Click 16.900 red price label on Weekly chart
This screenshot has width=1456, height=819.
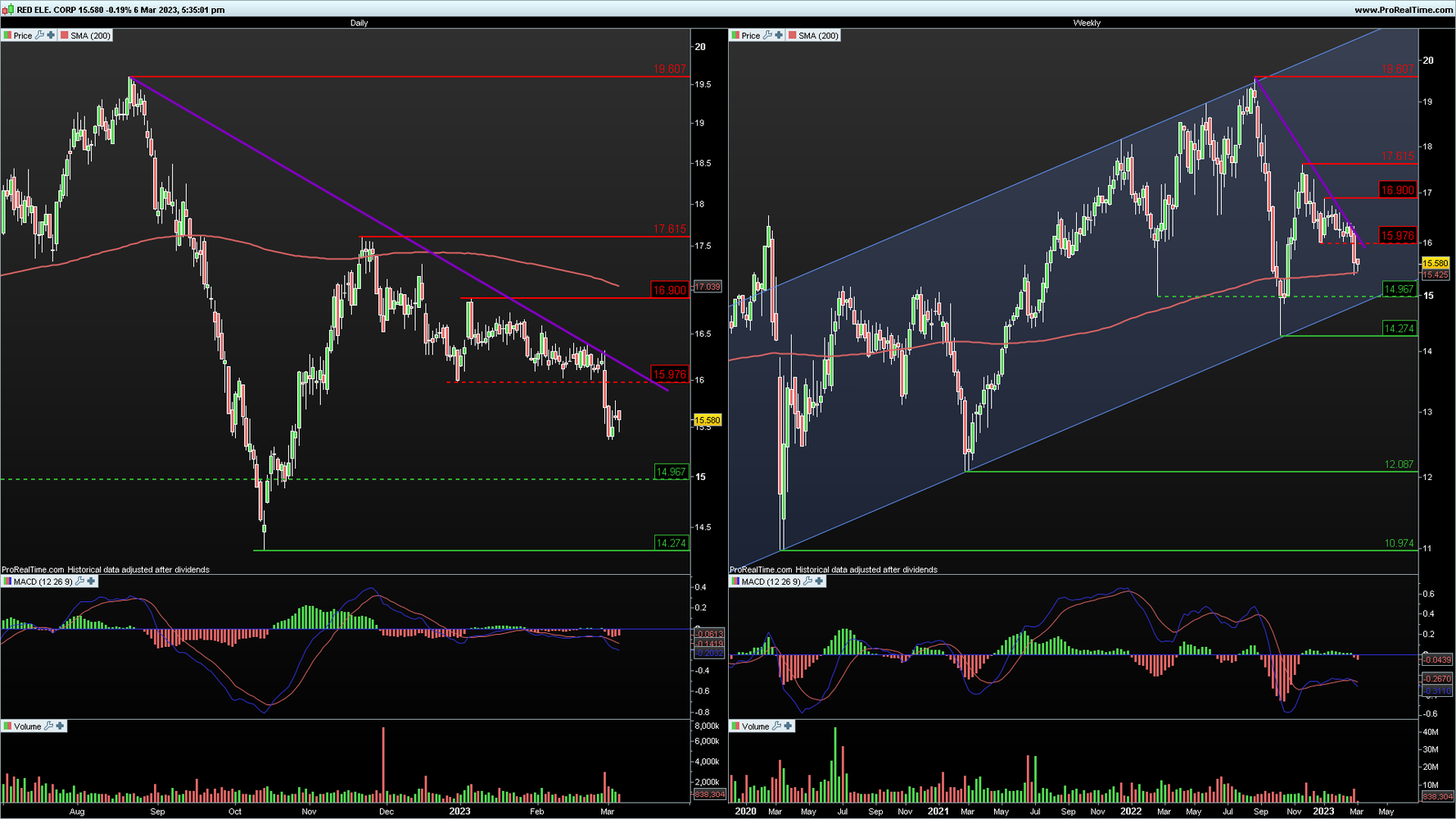point(1397,190)
